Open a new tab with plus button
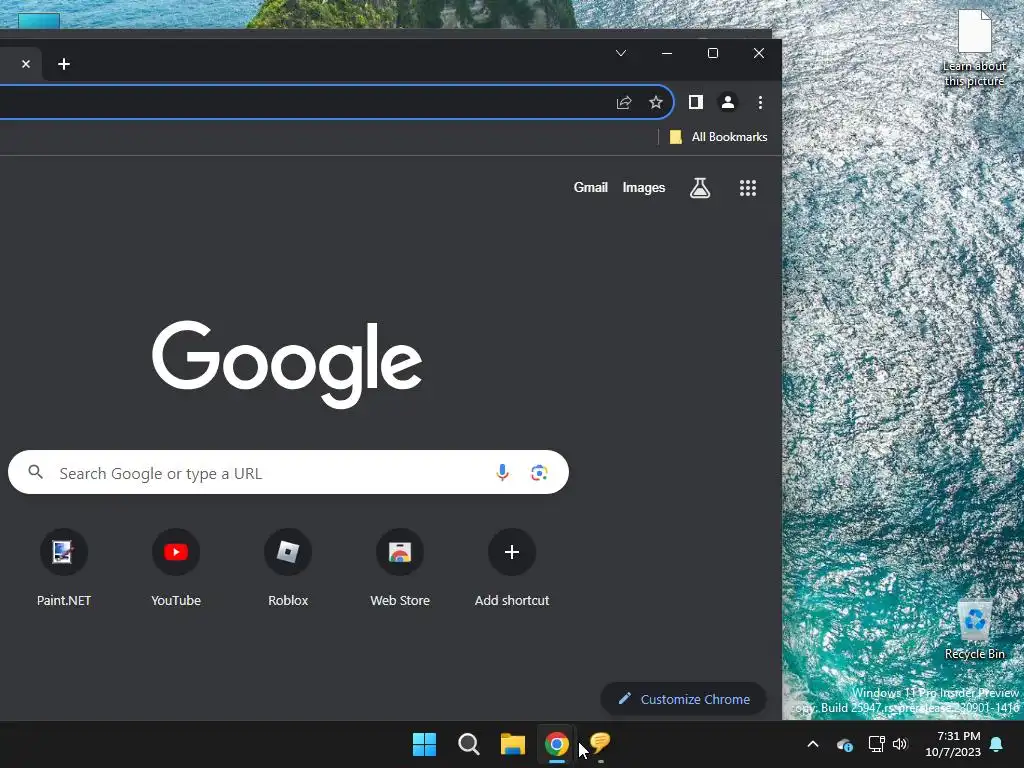1024x768 pixels. pos(64,64)
